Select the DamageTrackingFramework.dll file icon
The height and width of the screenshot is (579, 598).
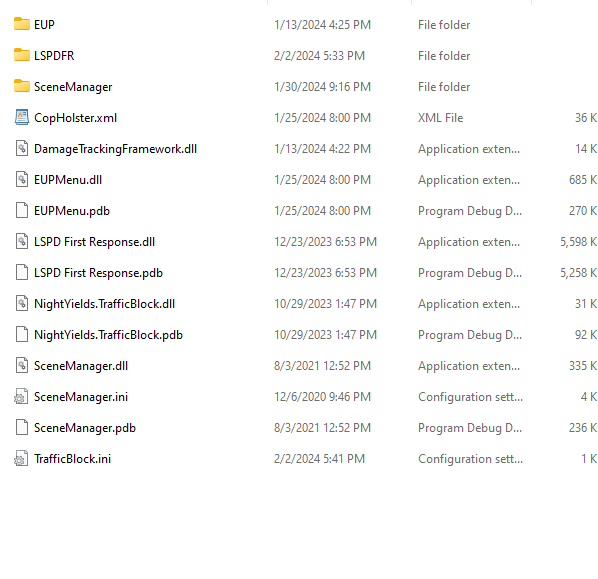[x=22, y=148]
